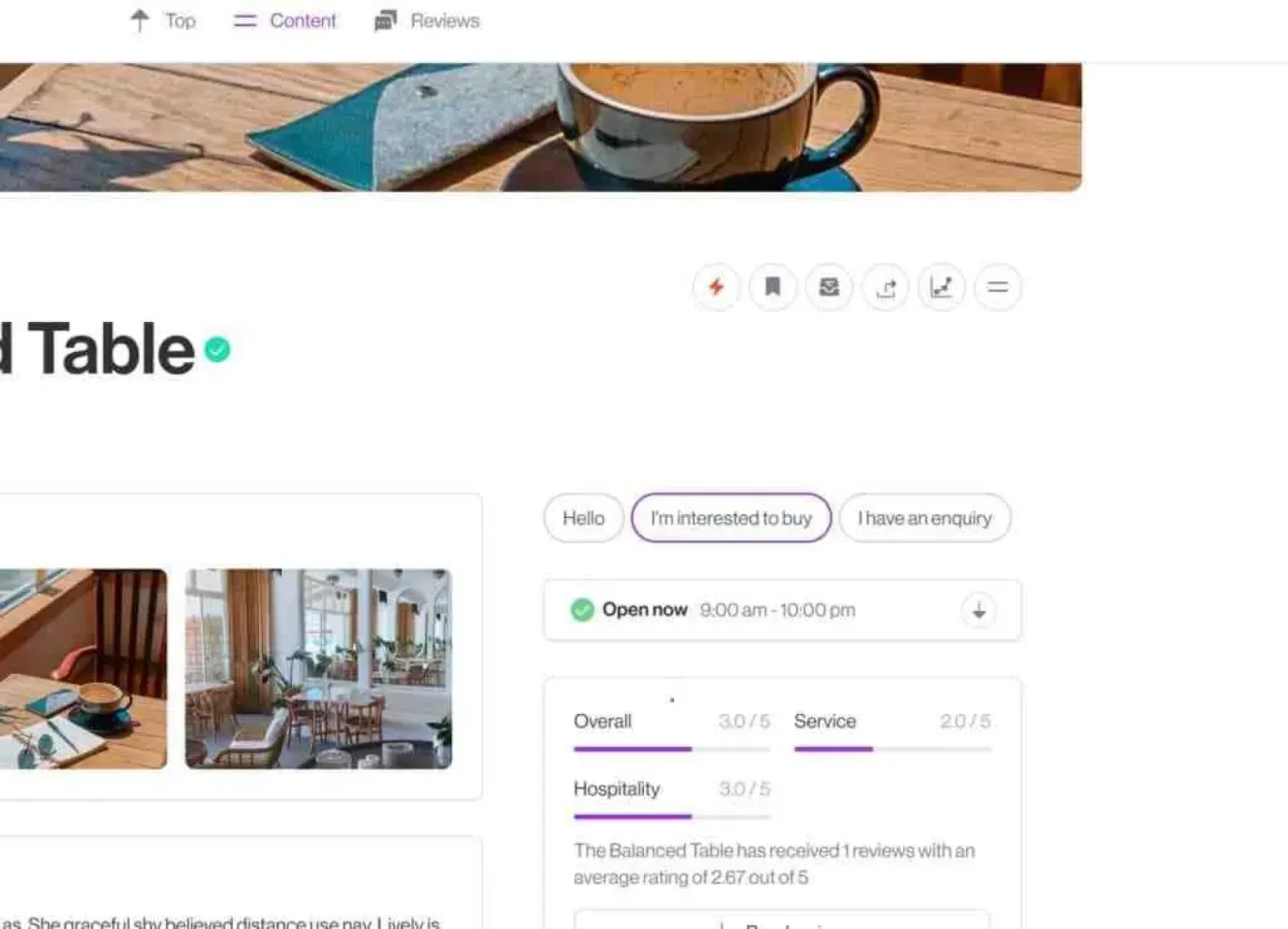Click the verified badge next to Table
Viewport: 1288px width, 929px height.
(x=217, y=350)
